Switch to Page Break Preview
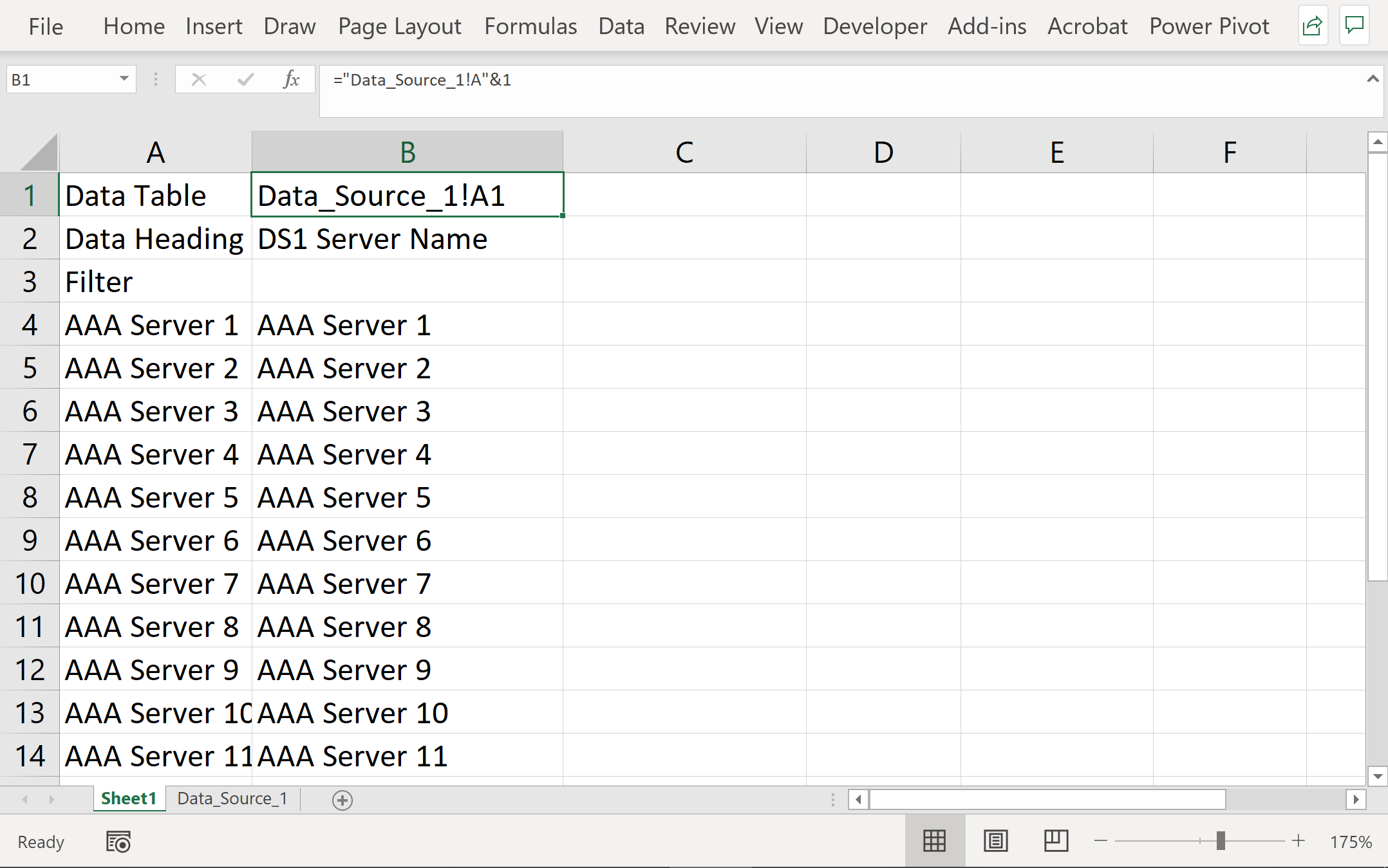This screenshot has height=868, width=1388. [1056, 841]
